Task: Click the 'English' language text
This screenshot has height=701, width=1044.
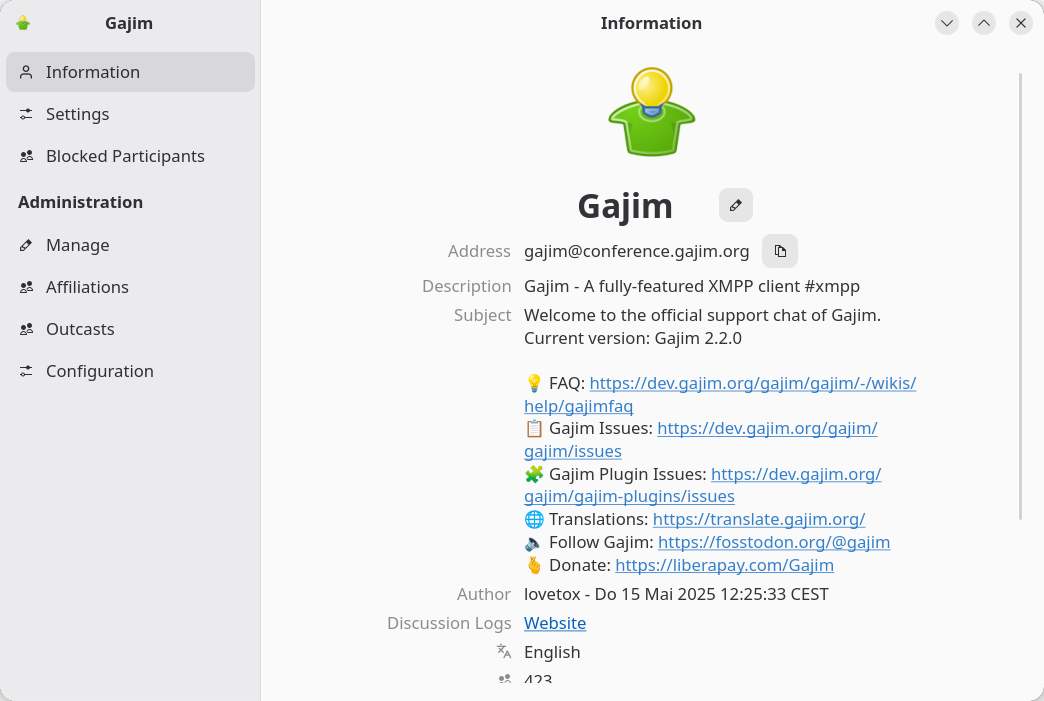Action: [x=552, y=652]
